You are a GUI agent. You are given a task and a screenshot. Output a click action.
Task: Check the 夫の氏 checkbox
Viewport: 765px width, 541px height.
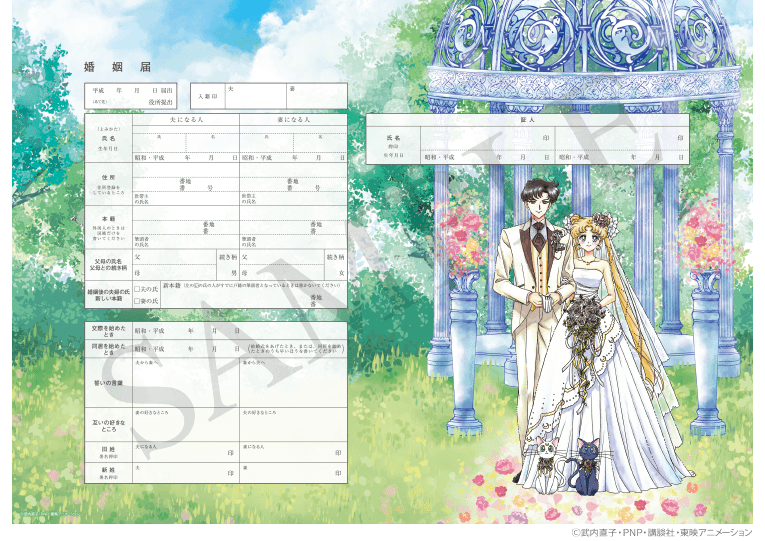pyautogui.click(x=138, y=289)
